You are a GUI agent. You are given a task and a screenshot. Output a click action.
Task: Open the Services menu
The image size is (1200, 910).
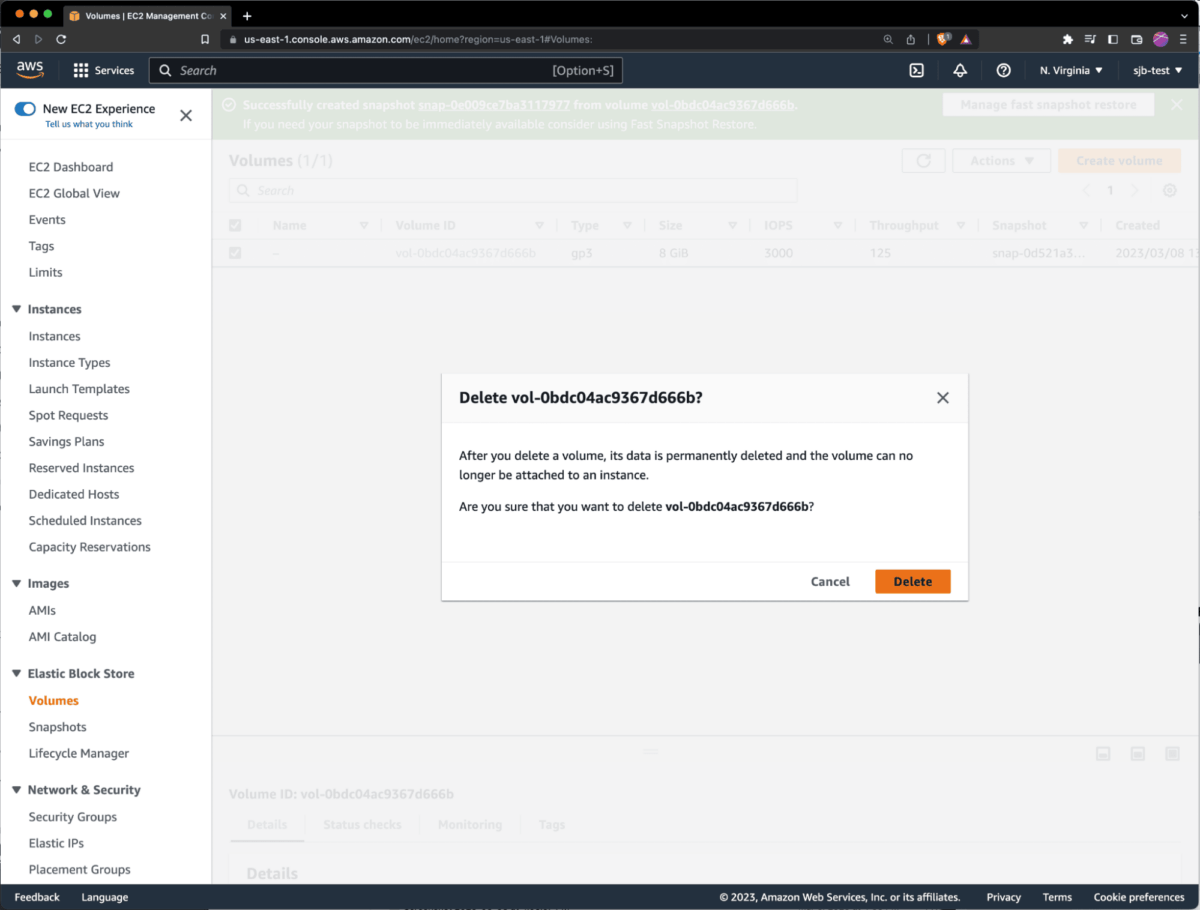[x=104, y=70]
